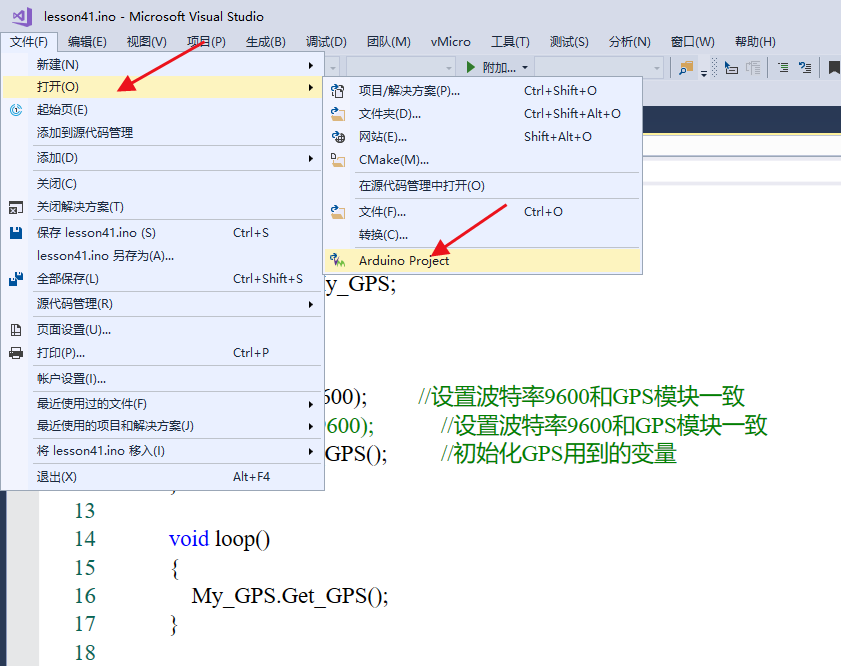The width and height of the screenshot is (841, 666).
Task: Click the CMake folder icon
Action: (338, 160)
